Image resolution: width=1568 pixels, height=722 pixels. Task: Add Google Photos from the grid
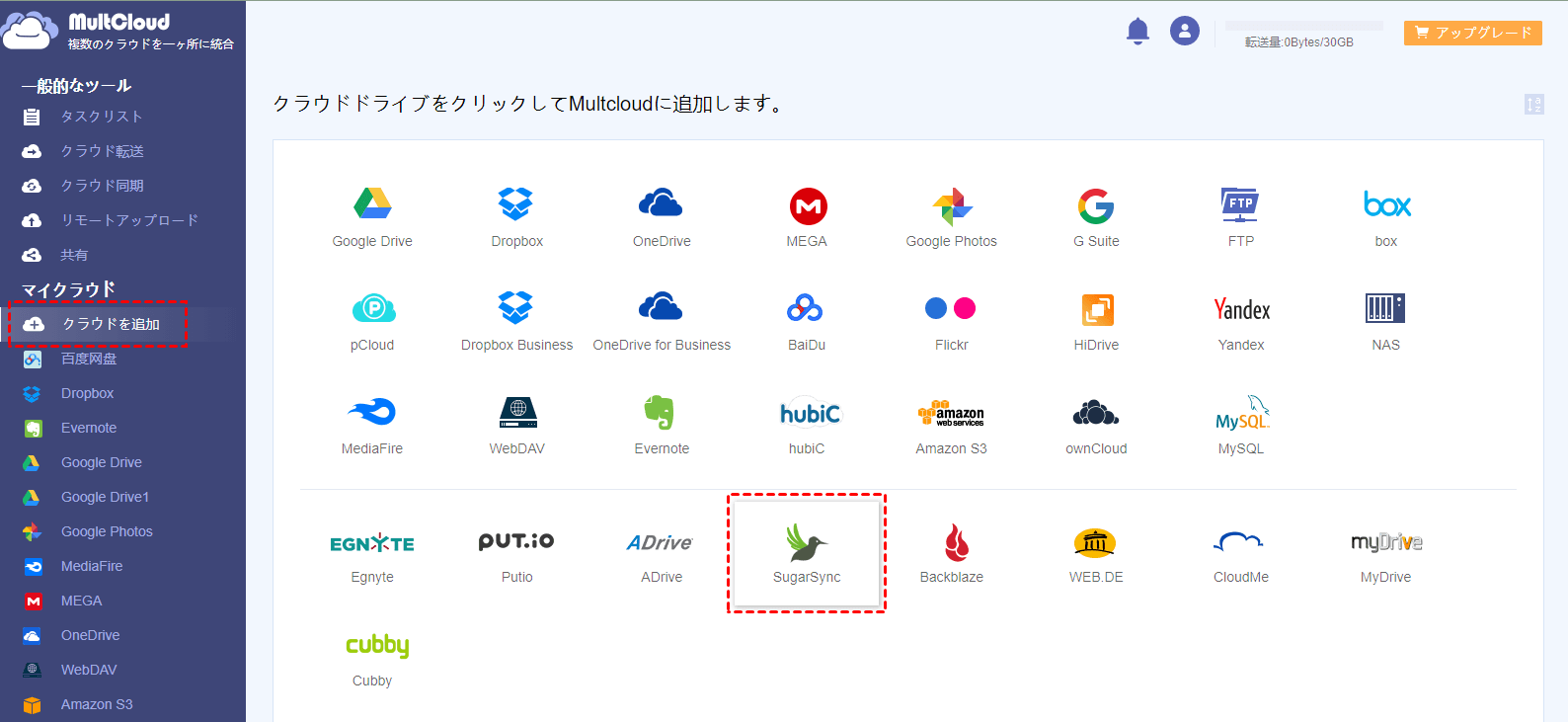[x=952, y=216]
